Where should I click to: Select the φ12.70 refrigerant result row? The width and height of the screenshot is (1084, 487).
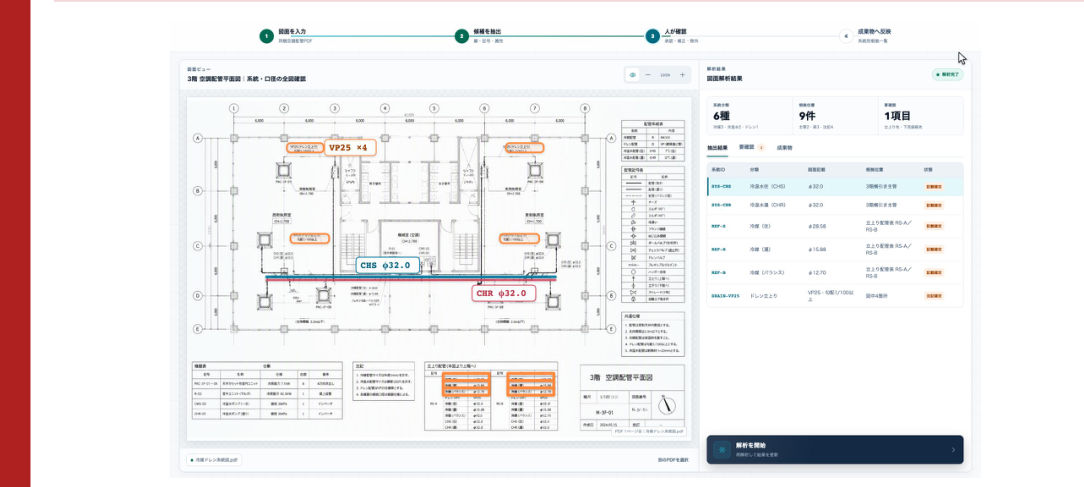coord(834,273)
